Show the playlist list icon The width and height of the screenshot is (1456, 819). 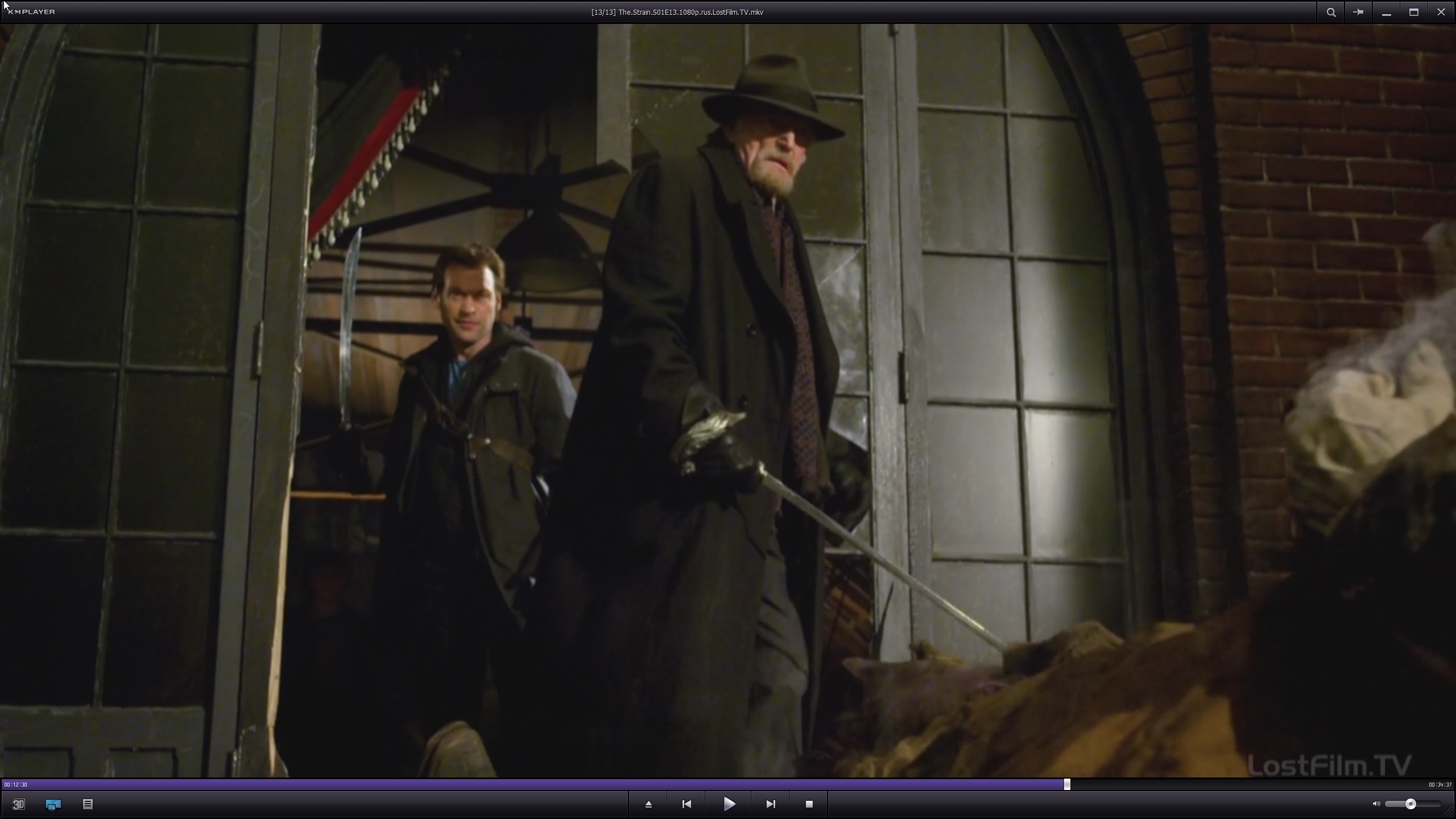[88, 804]
